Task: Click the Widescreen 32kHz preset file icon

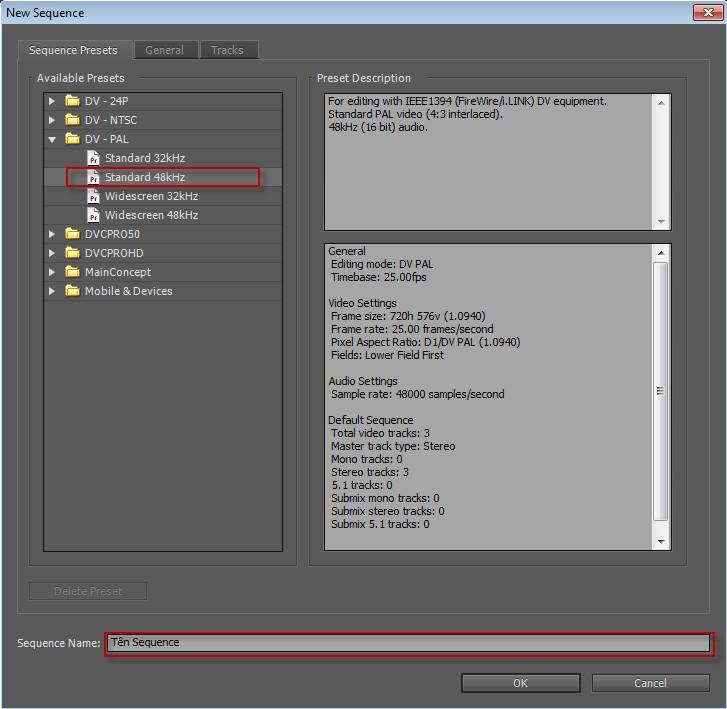Action: click(93, 196)
